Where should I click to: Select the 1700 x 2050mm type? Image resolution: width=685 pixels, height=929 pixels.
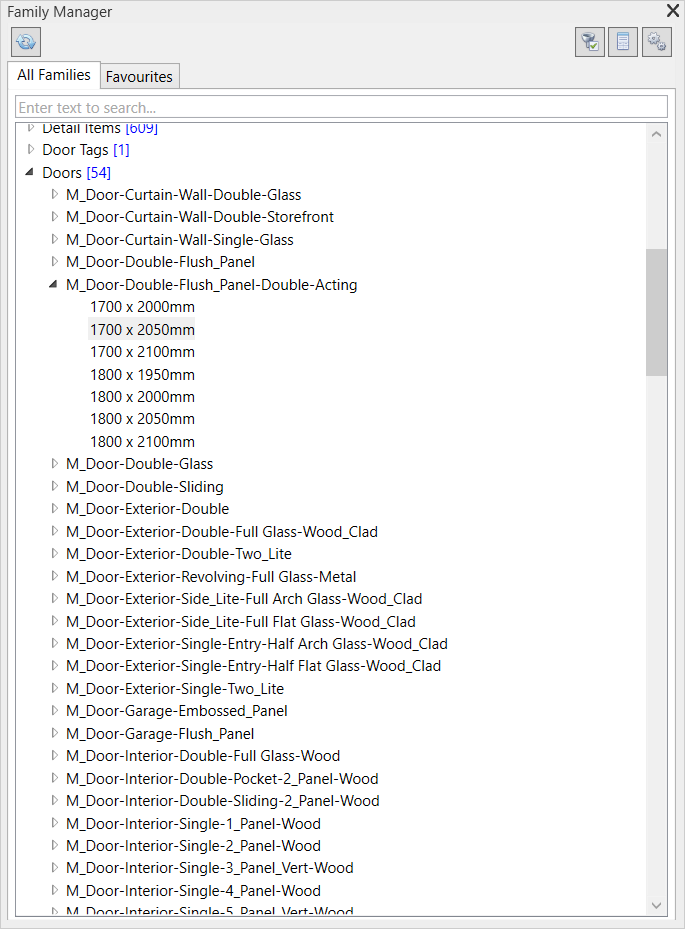142,329
